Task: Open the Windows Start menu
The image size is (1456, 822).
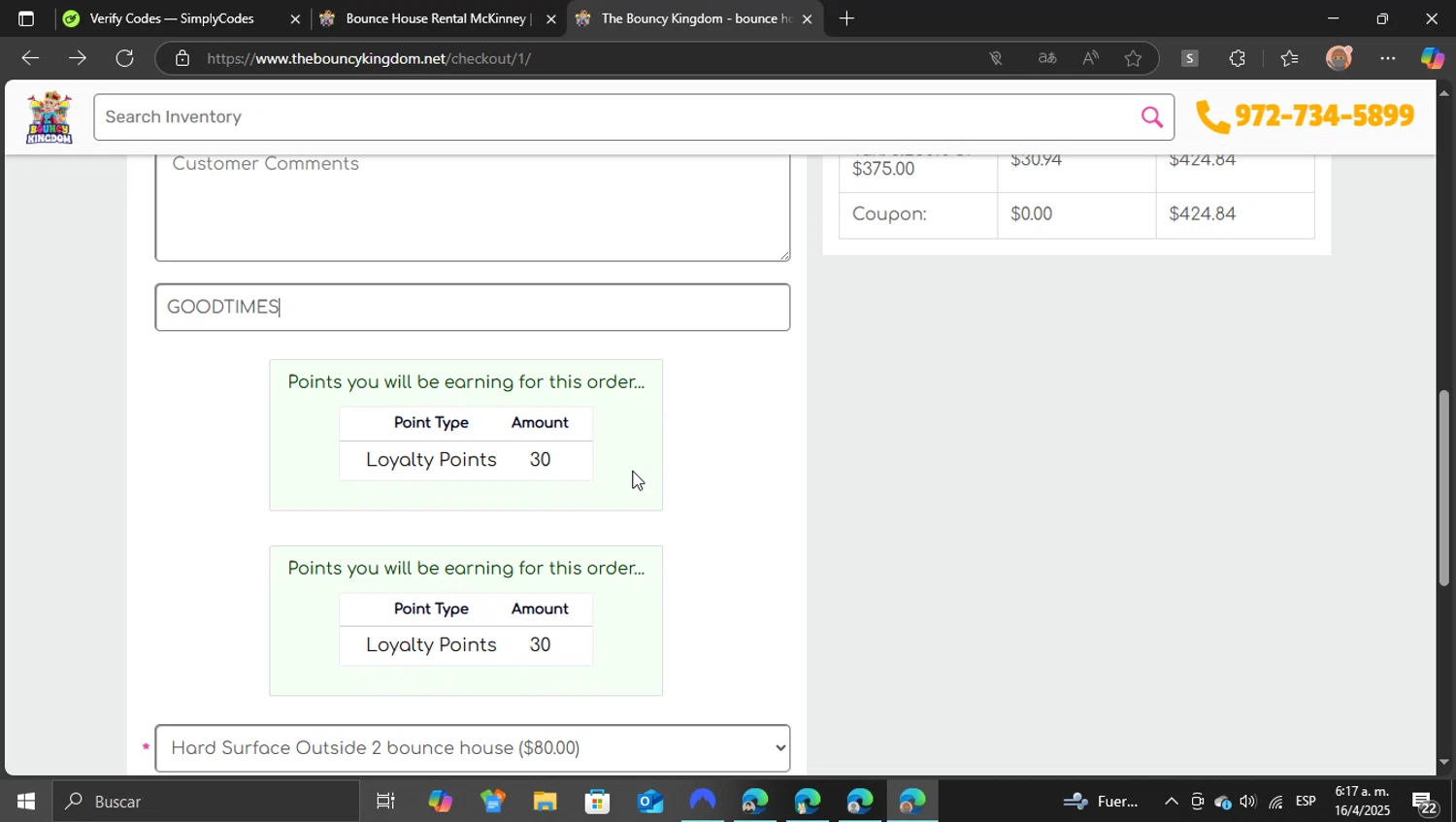Action: click(x=26, y=802)
